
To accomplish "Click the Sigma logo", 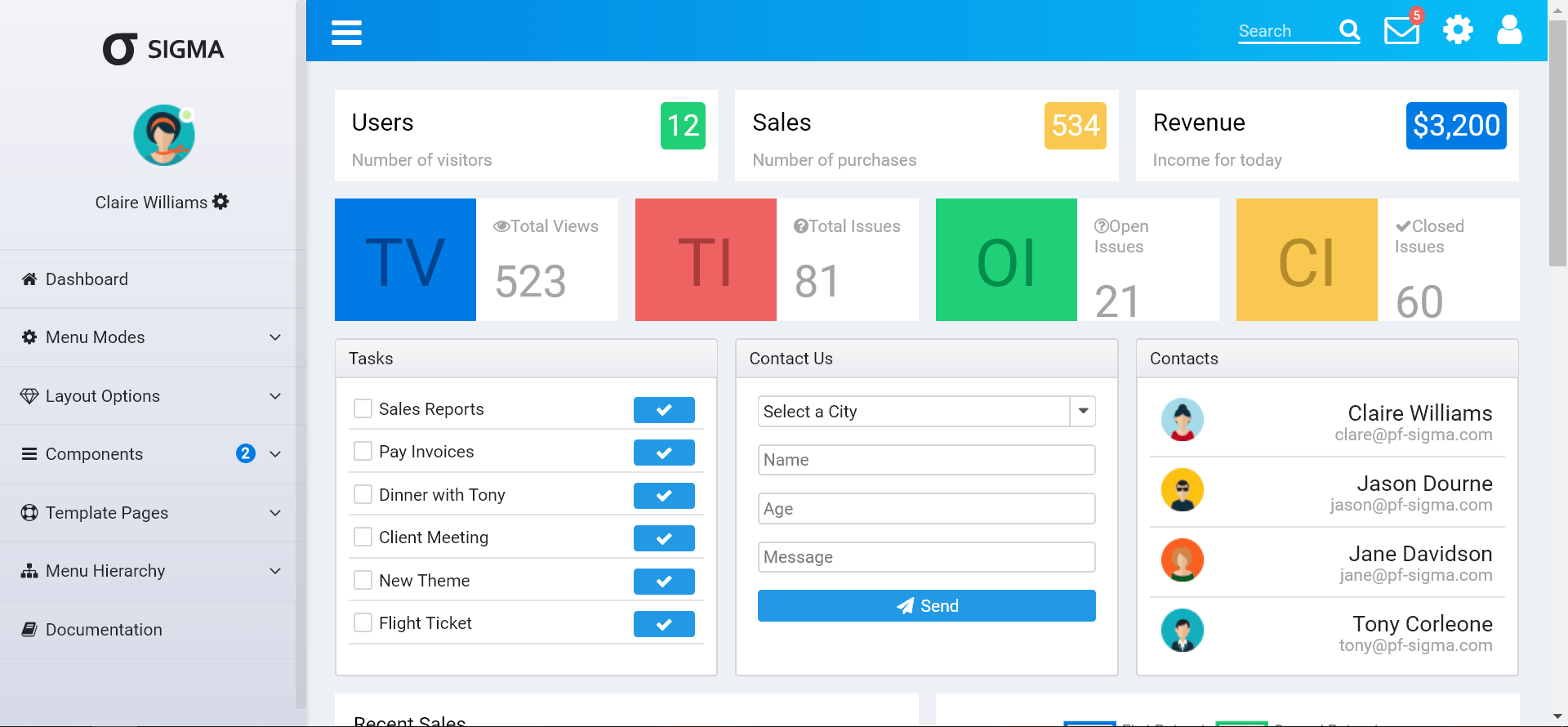I will tap(163, 49).
